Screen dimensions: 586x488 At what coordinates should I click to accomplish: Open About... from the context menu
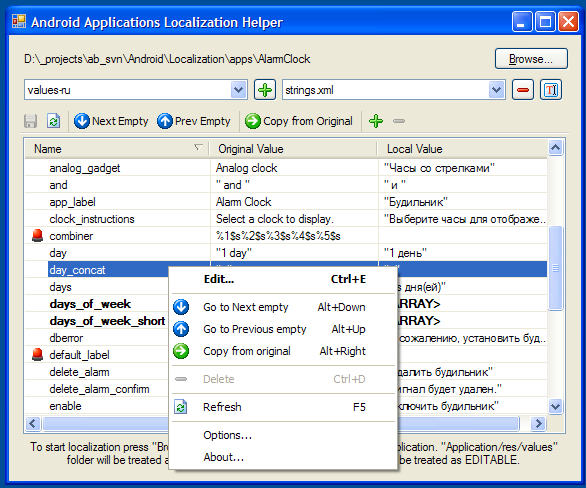[284, 457]
